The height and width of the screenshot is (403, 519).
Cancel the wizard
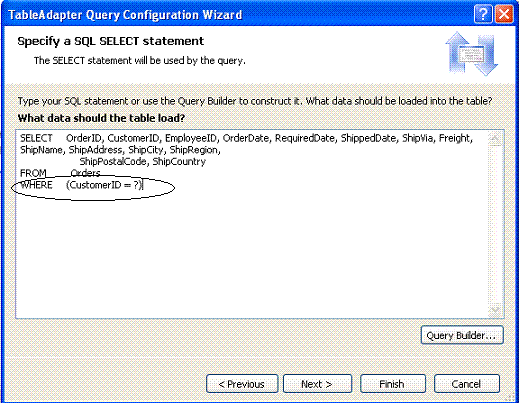tap(466, 384)
